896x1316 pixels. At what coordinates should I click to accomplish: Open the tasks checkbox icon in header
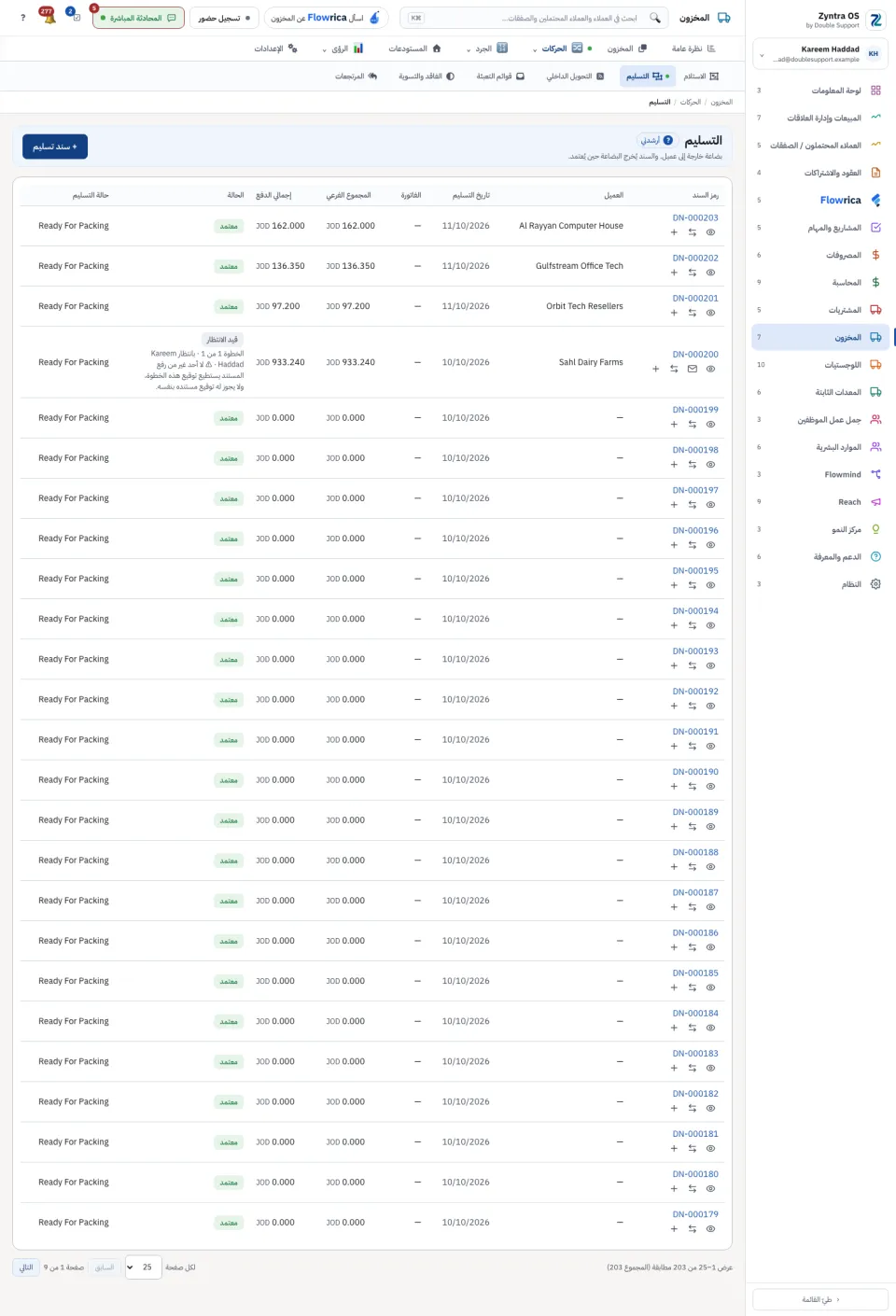point(75,17)
